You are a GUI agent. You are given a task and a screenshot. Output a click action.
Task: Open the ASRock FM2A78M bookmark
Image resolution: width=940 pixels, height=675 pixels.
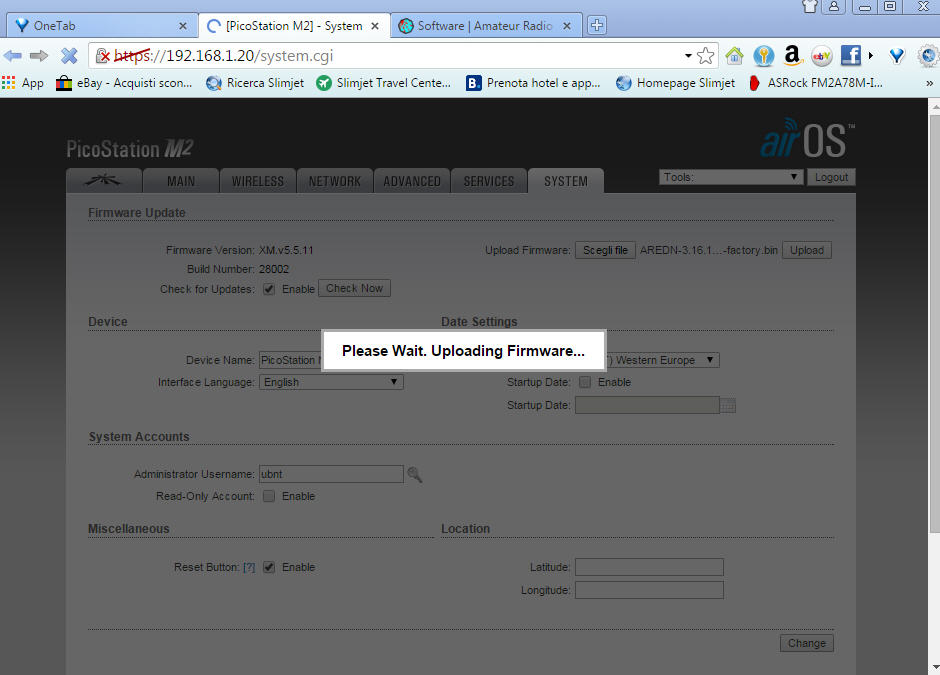tap(815, 83)
